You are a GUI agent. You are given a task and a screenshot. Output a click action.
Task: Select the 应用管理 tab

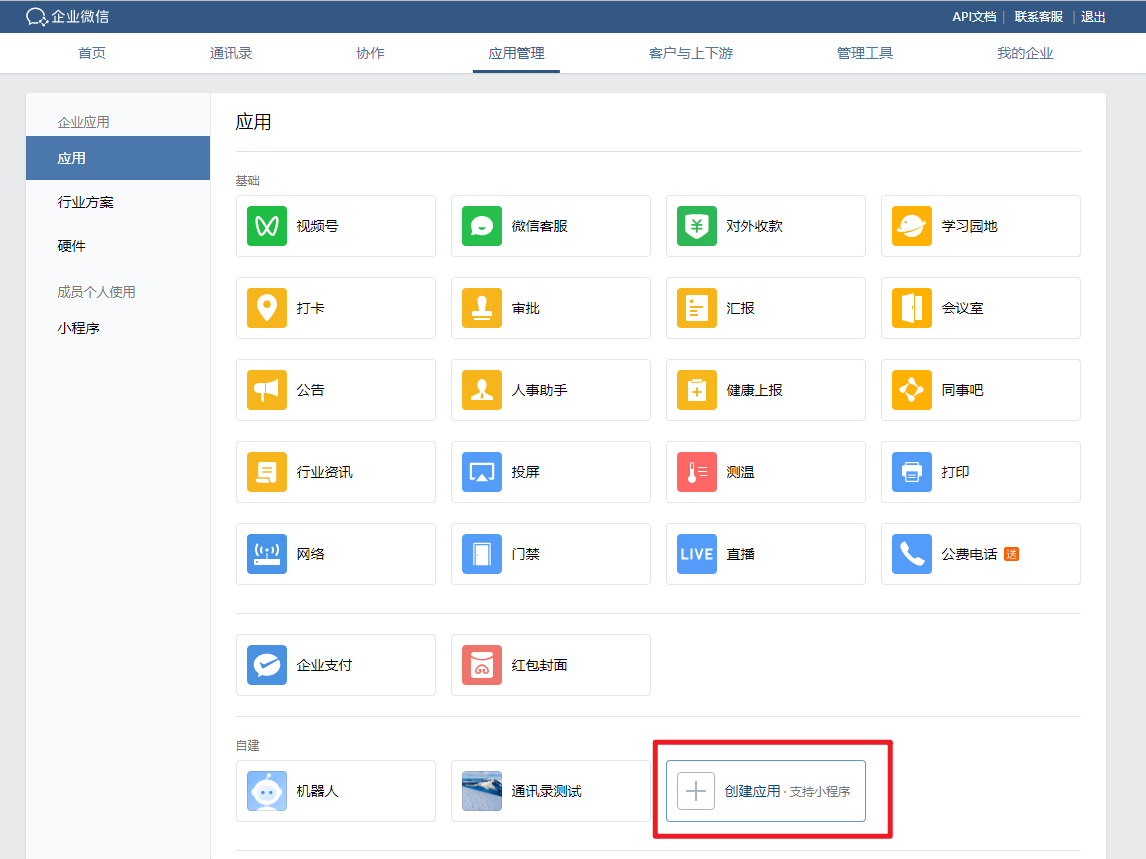pyautogui.click(x=516, y=53)
